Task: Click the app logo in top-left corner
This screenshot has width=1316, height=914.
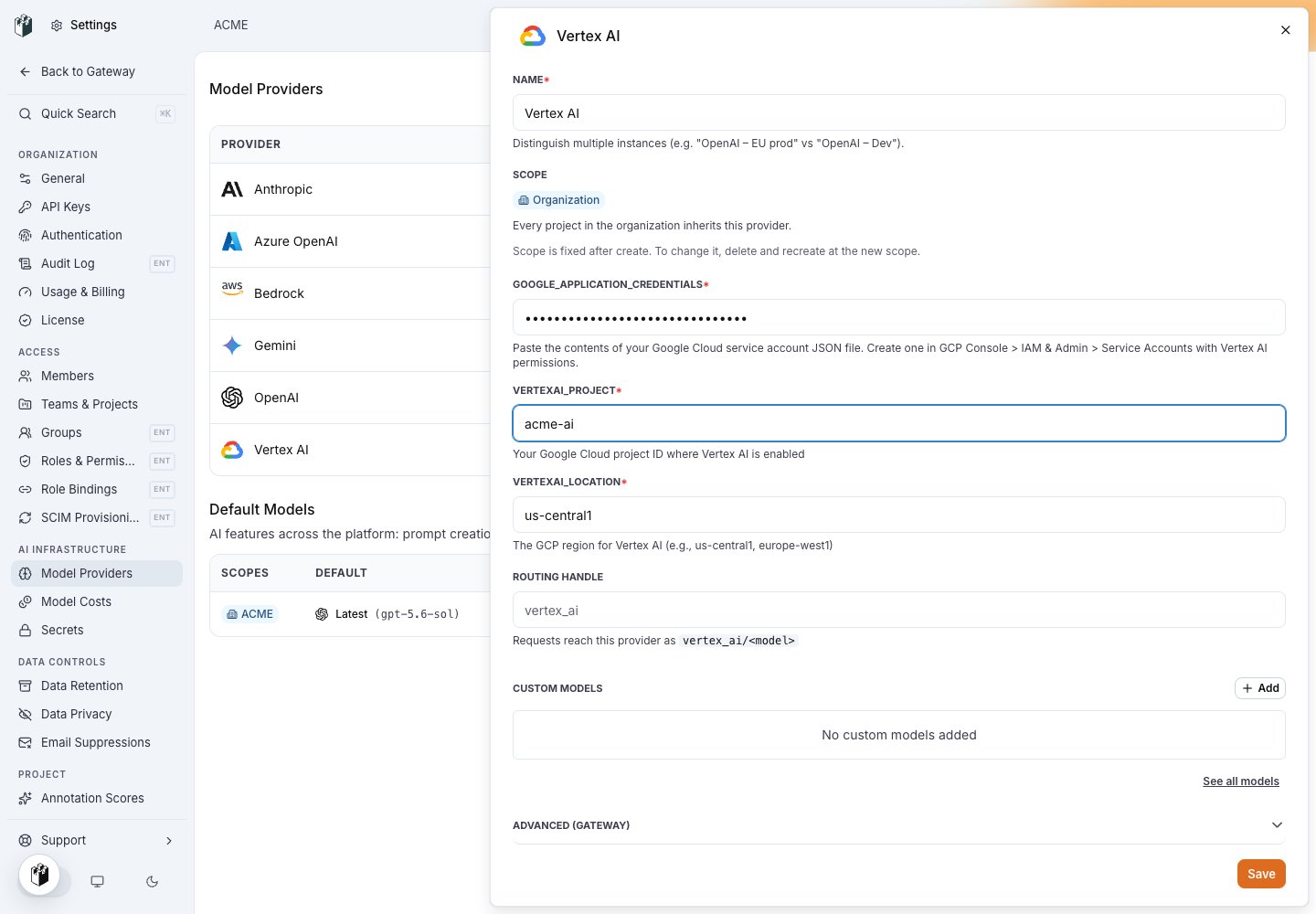Action: click(24, 26)
